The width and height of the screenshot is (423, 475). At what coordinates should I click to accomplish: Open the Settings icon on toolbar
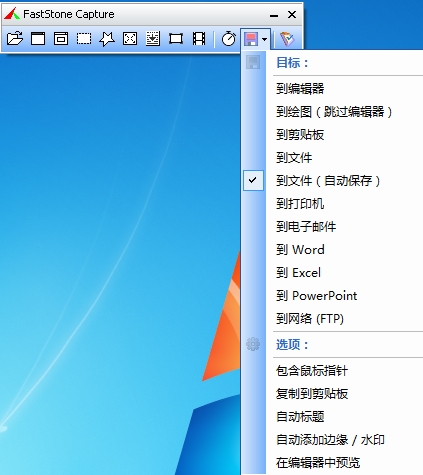click(287, 39)
